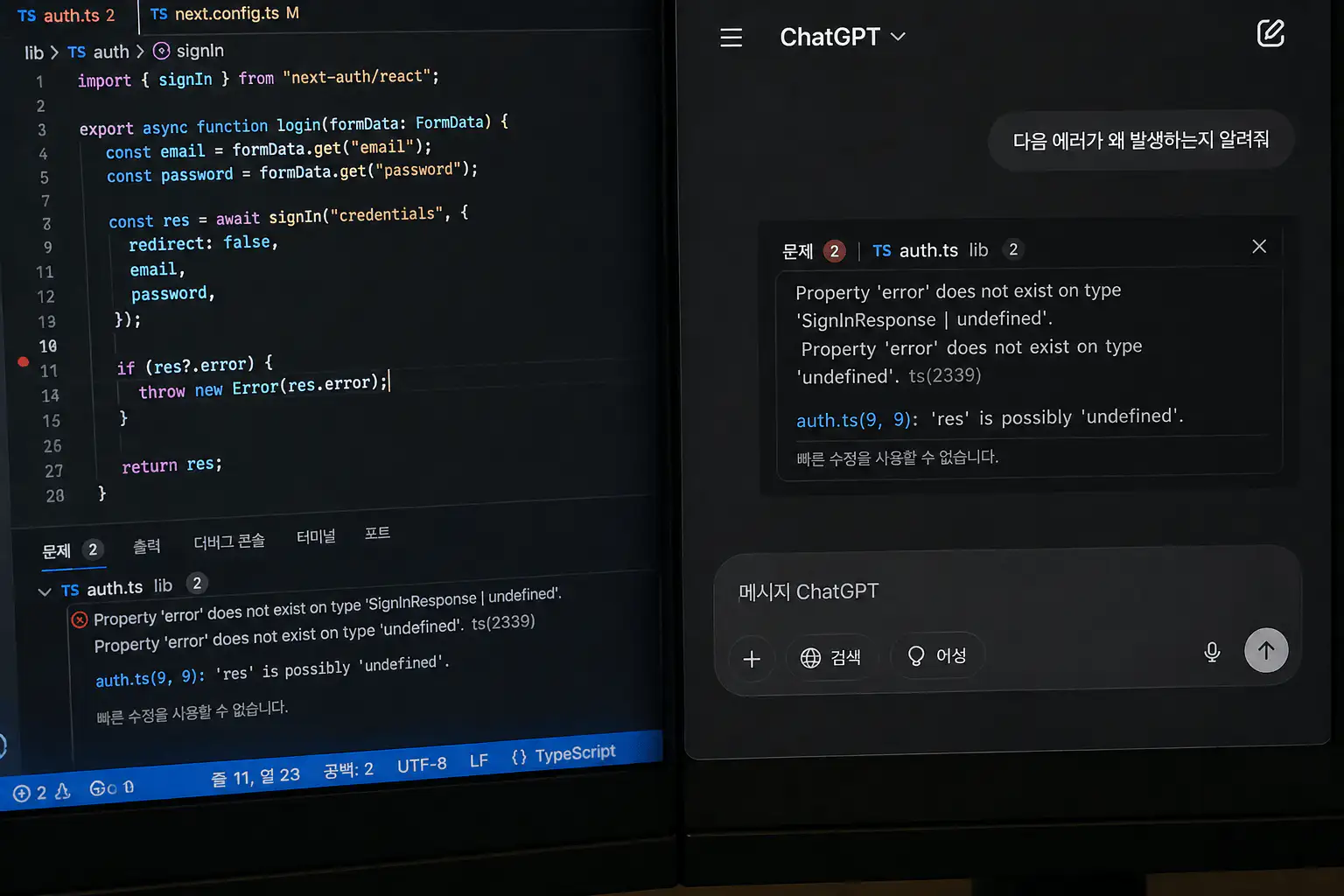
Task: Open the ChatGPT sidebar hamburger menu
Action: [x=731, y=37]
